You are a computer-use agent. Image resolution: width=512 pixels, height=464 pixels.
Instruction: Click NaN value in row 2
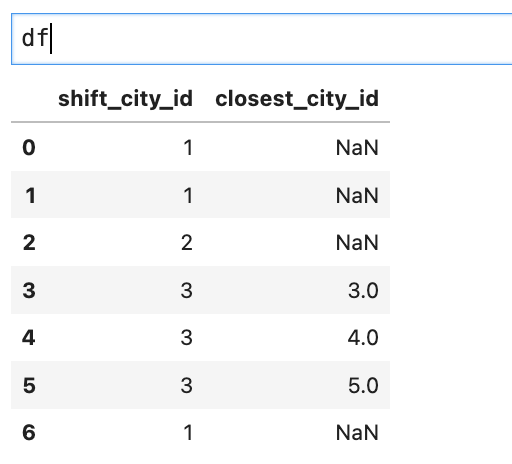point(357,243)
